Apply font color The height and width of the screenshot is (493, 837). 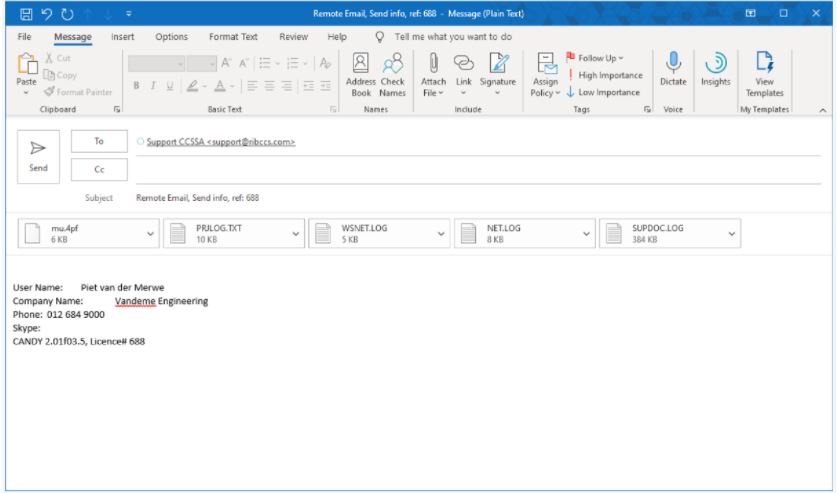pos(220,86)
